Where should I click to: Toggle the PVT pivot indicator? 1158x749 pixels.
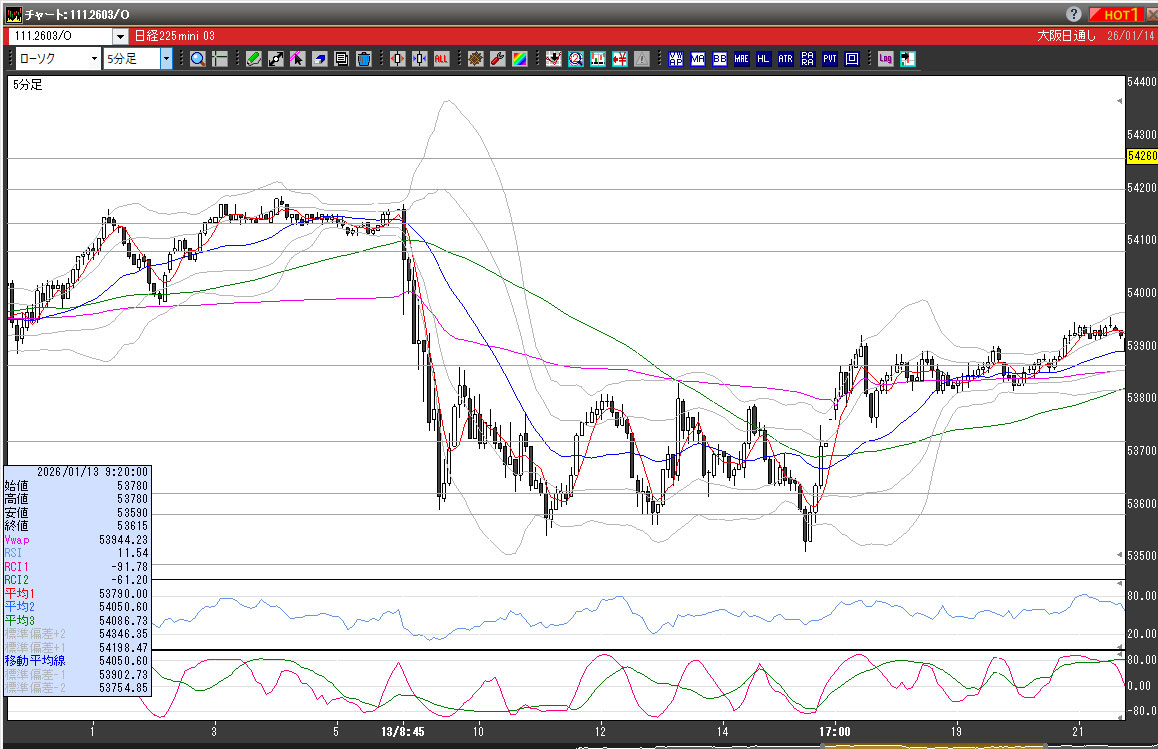[829, 59]
